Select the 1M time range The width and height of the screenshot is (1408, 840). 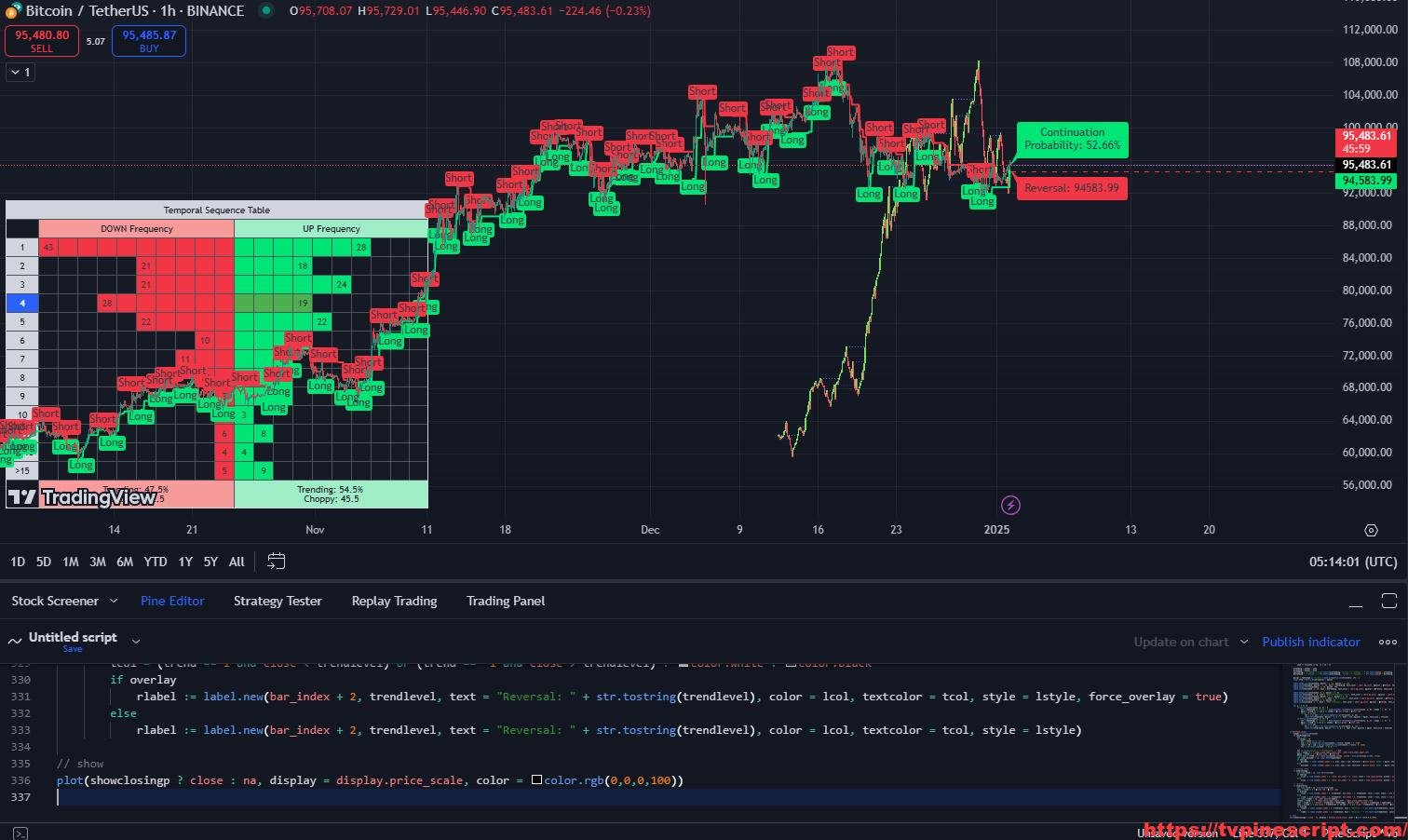click(70, 562)
